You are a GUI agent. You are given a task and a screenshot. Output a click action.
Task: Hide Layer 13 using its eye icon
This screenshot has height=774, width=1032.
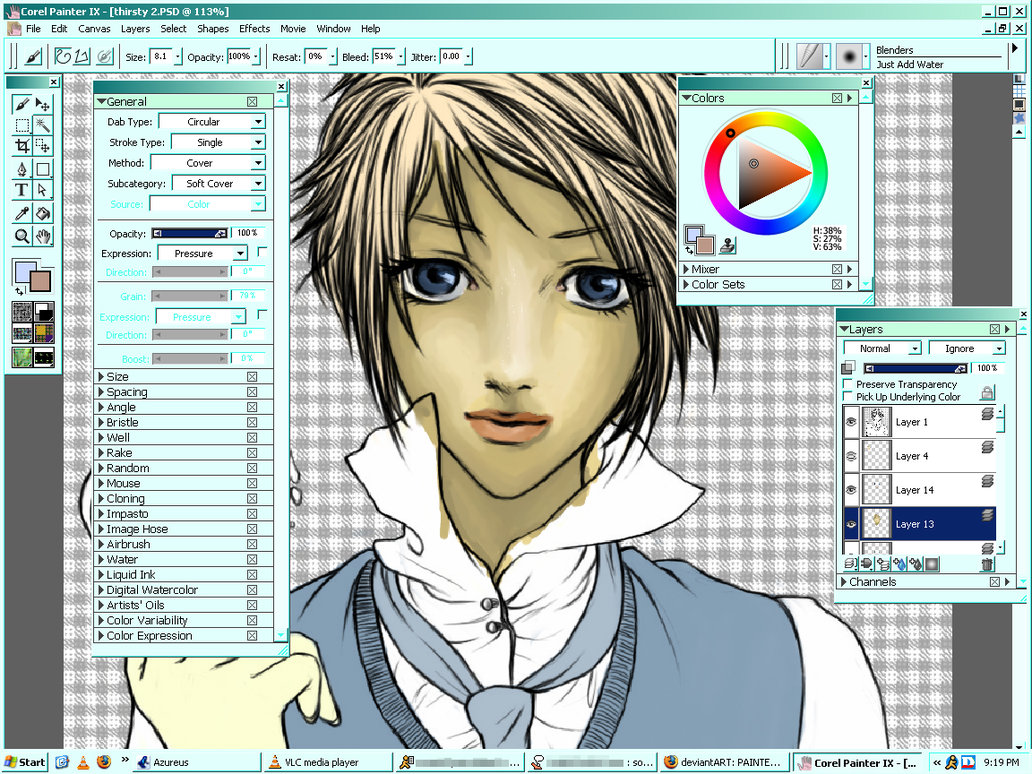851,524
